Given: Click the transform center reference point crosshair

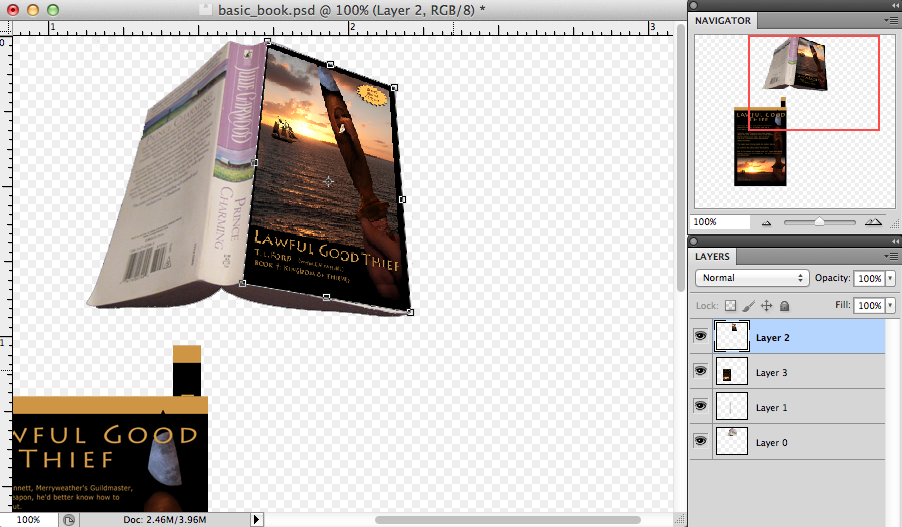Looking at the screenshot, I should pyautogui.click(x=328, y=182).
